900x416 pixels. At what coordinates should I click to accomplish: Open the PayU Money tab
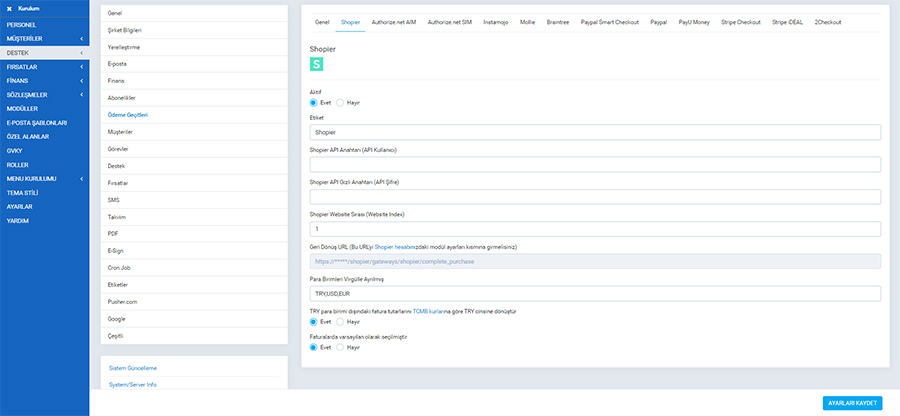(694, 22)
